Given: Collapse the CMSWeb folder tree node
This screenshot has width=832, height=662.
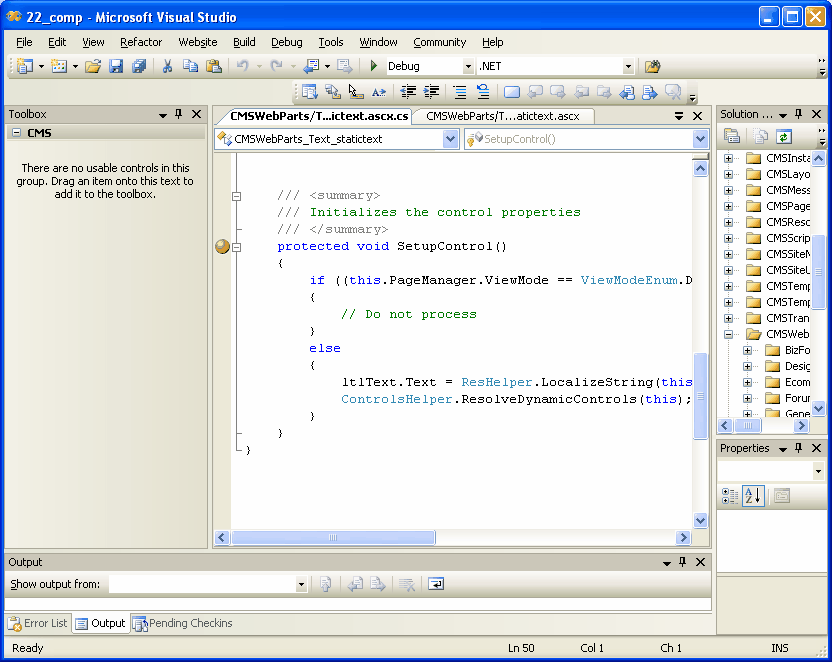Looking at the screenshot, I should (729, 334).
